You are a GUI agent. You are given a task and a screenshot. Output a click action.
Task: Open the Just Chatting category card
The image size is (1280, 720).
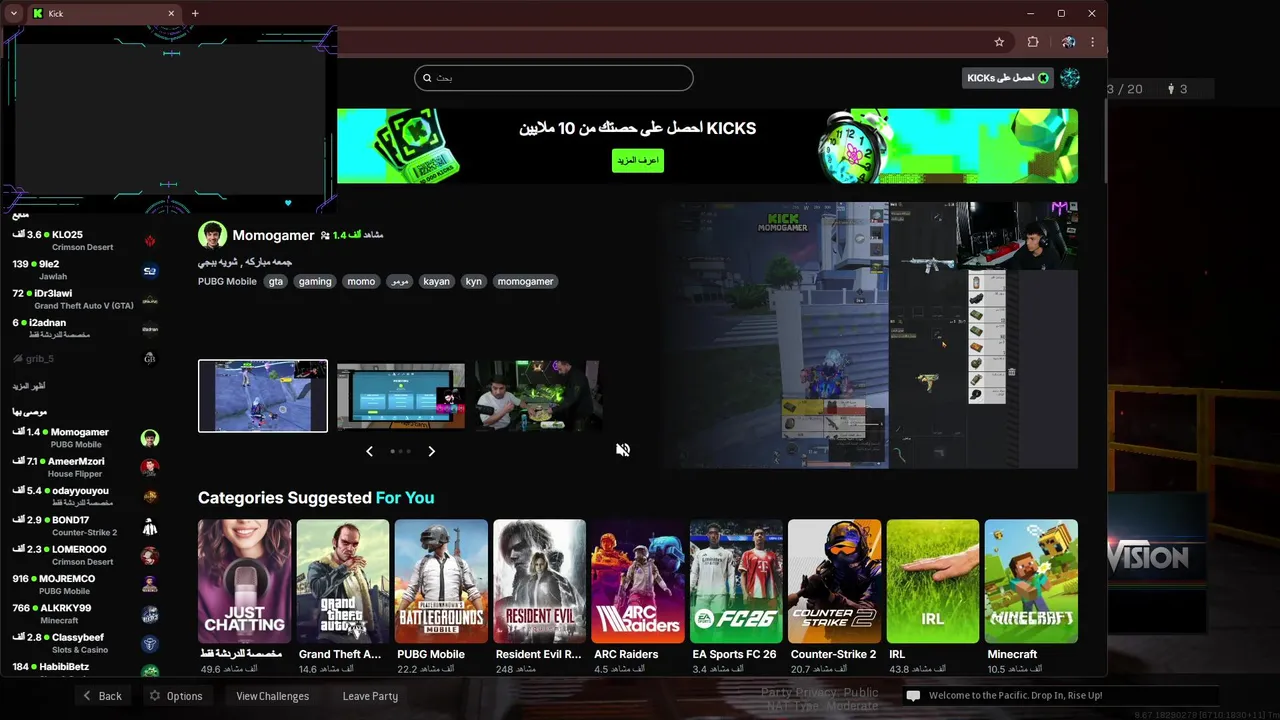click(244, 581)
